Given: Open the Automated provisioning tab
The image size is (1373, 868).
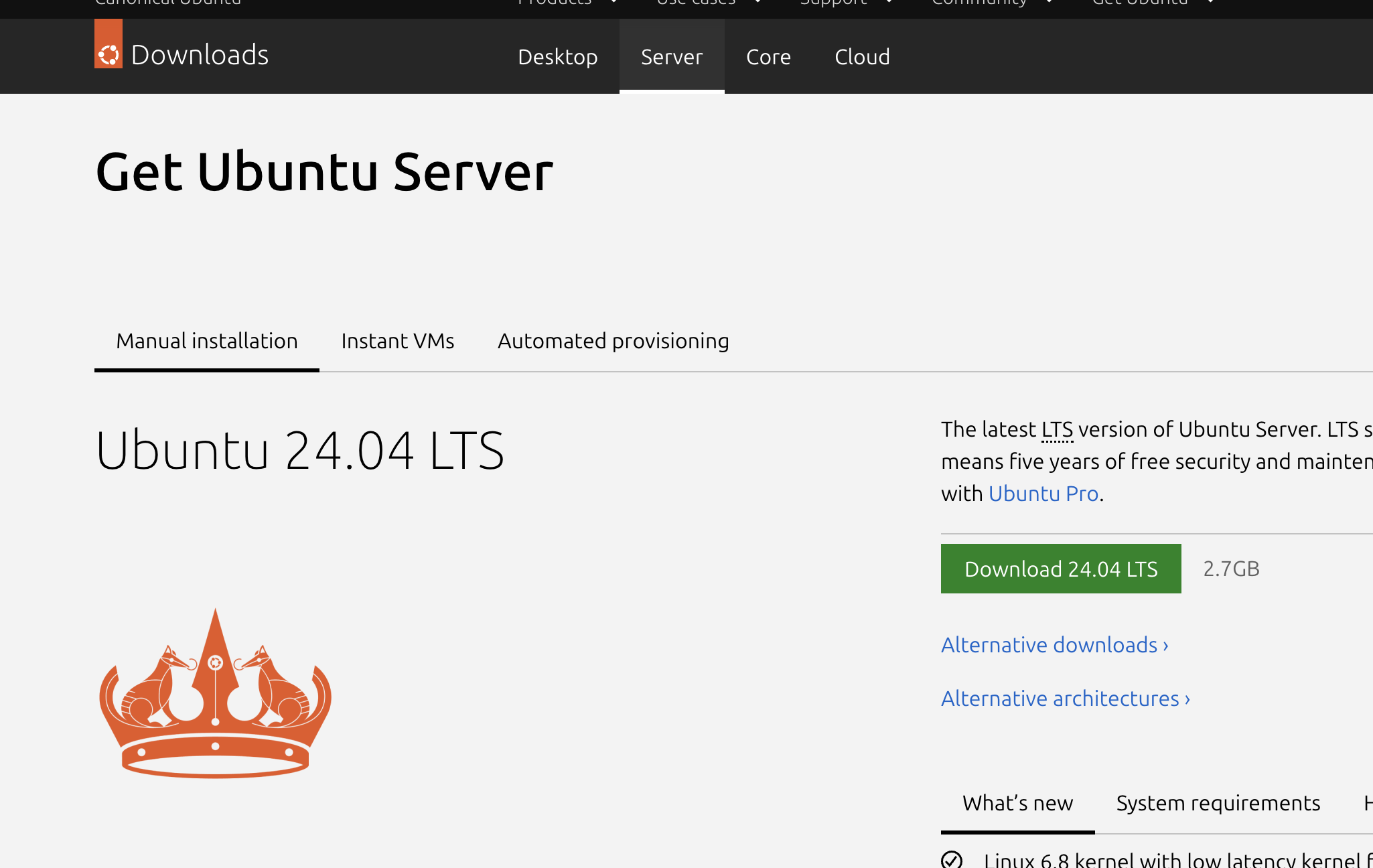Looking at the screenshot, I should pyautogui.click(x=613, y=342).
